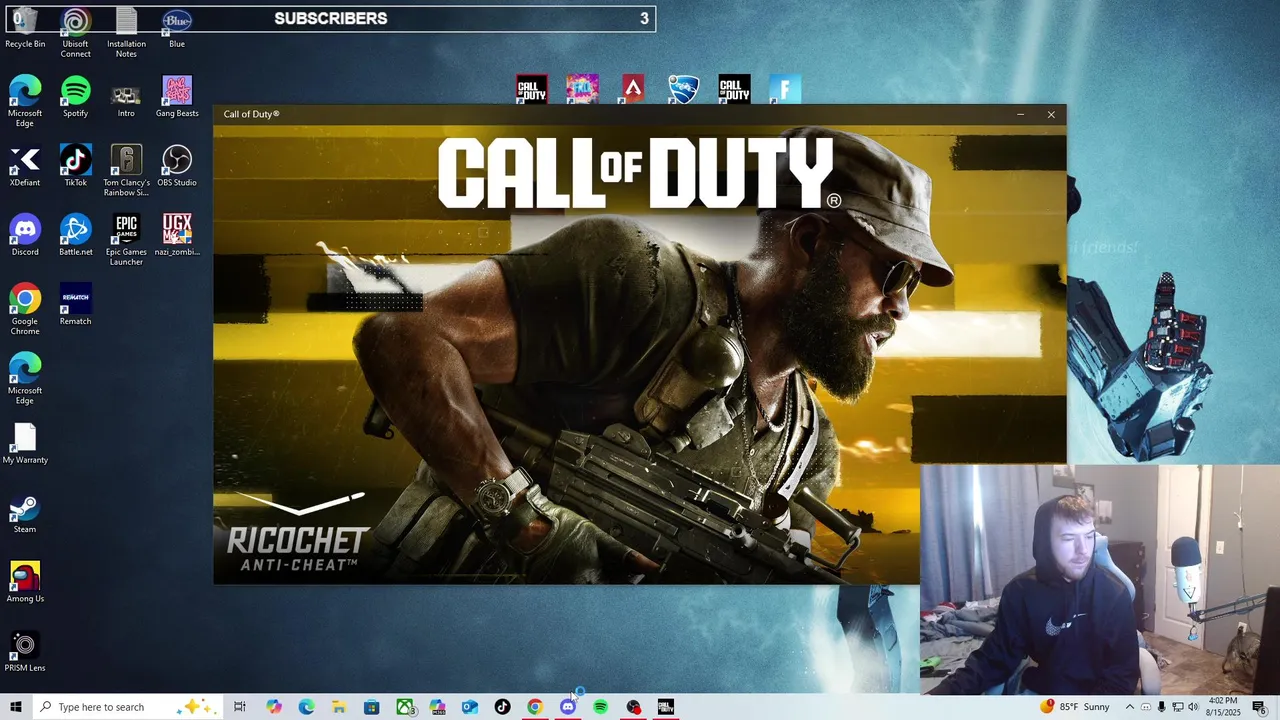Open the Windows Start menu
This screenshot has width=1280, height=720.
pos(16,707)
